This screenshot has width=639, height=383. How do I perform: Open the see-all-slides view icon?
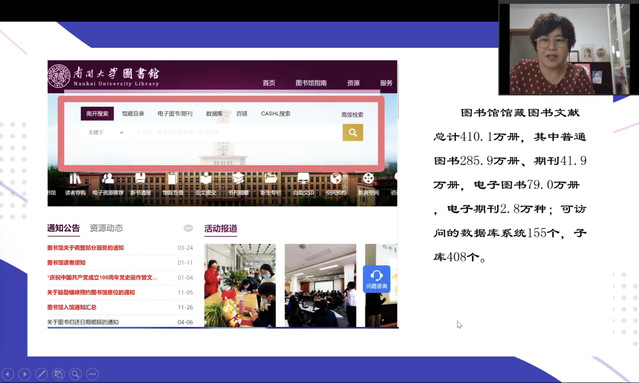pos(59,374)
